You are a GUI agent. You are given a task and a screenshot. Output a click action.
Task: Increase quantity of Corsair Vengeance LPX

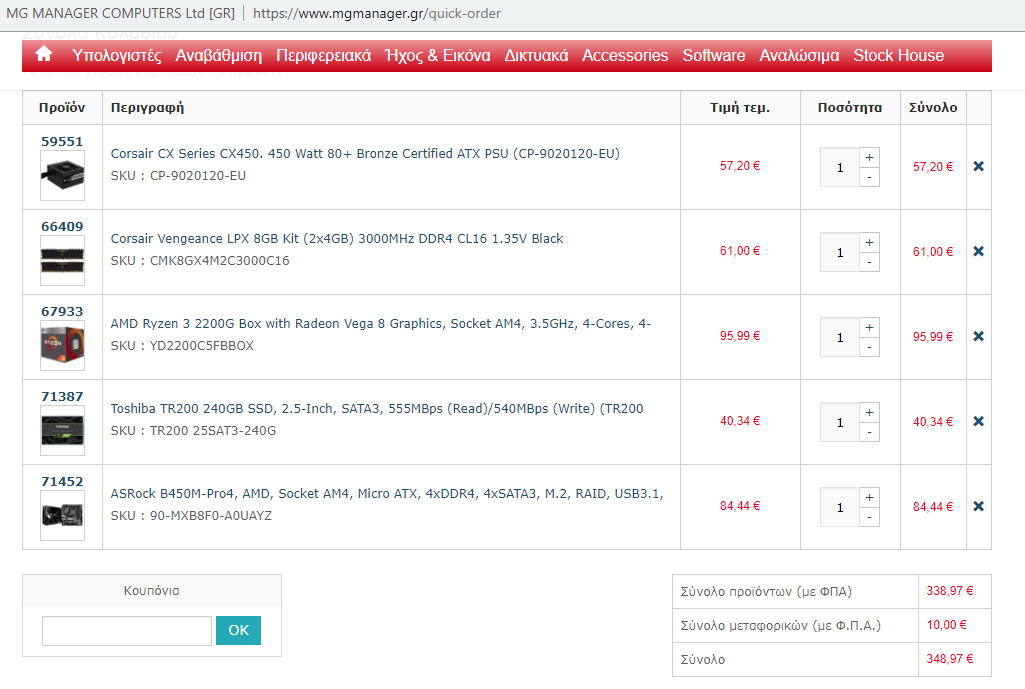pos(869,243)
